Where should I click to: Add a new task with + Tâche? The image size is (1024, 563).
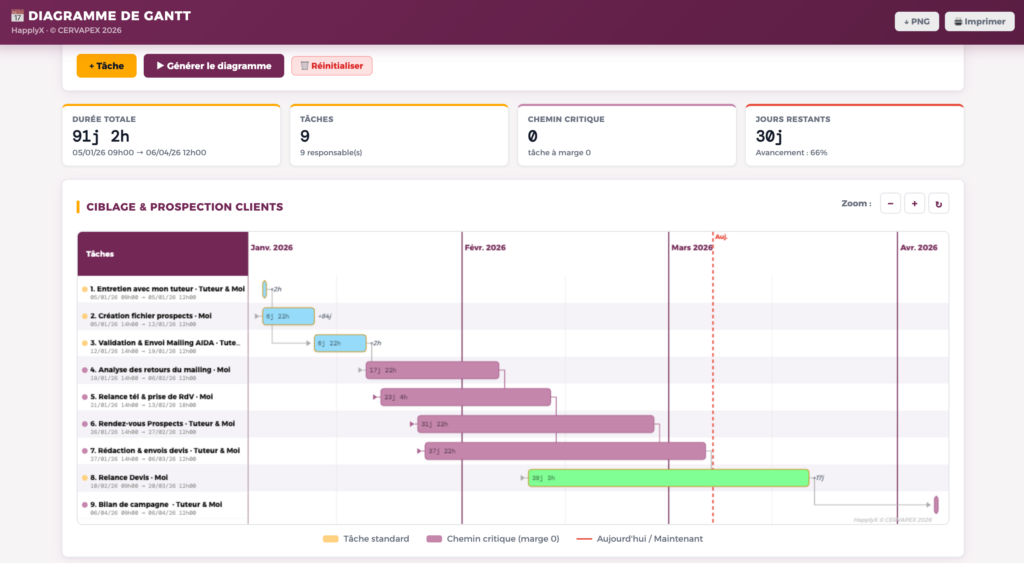pos(106,66)
